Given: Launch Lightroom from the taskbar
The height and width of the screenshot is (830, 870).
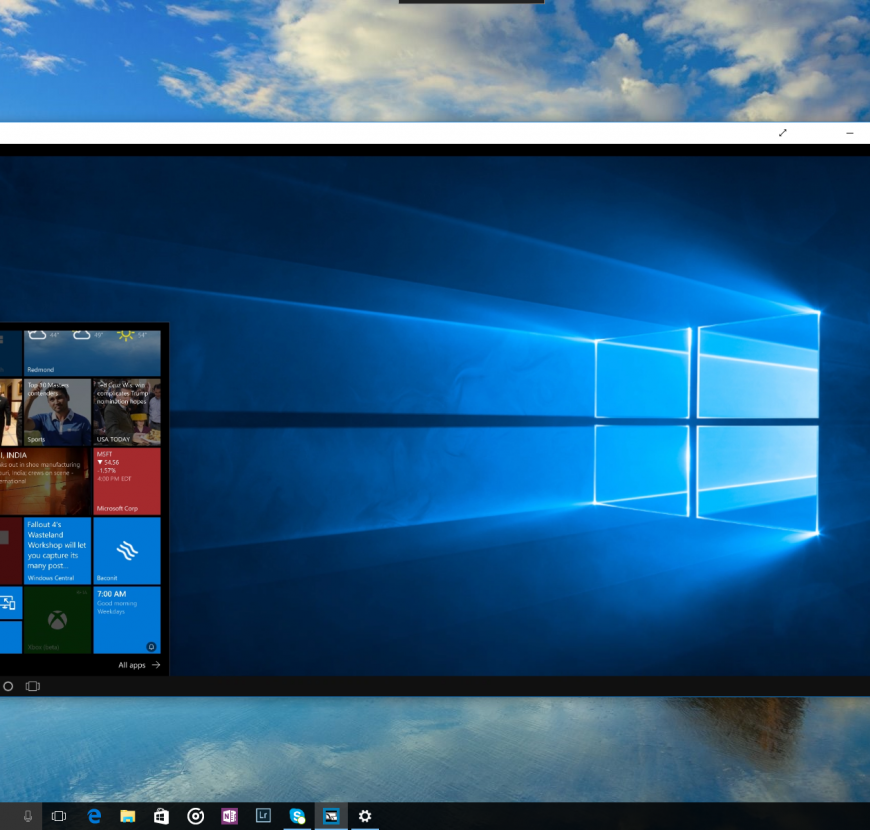Looking at the screenshot, I should [x=263, y=816].
